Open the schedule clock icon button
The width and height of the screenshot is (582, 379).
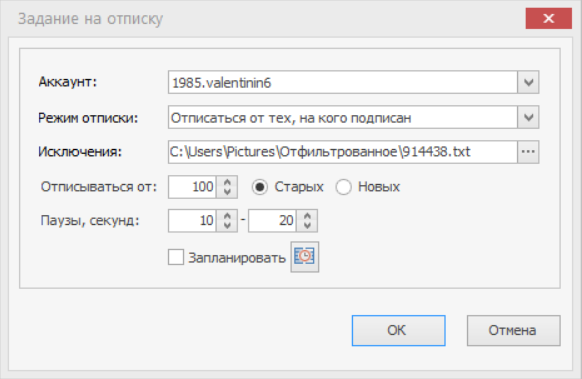(304, 257)
